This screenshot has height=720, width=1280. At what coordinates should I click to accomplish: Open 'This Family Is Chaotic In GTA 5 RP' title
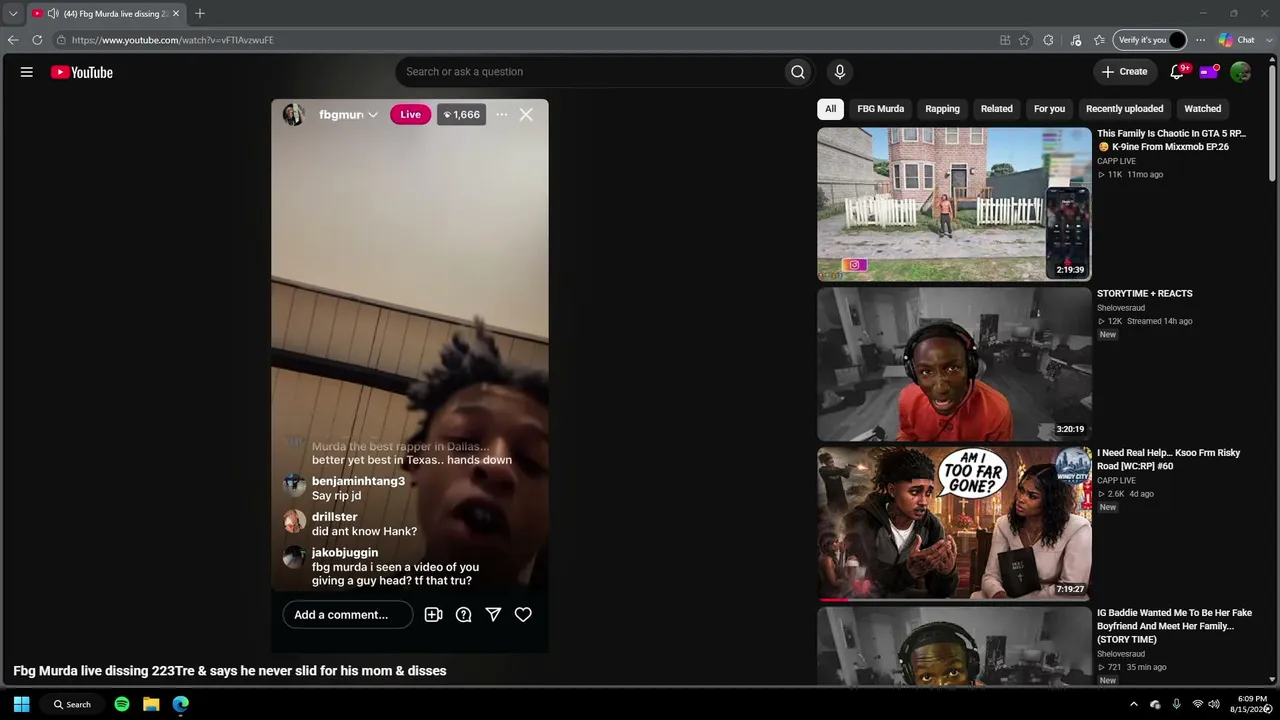[1172, 140]
